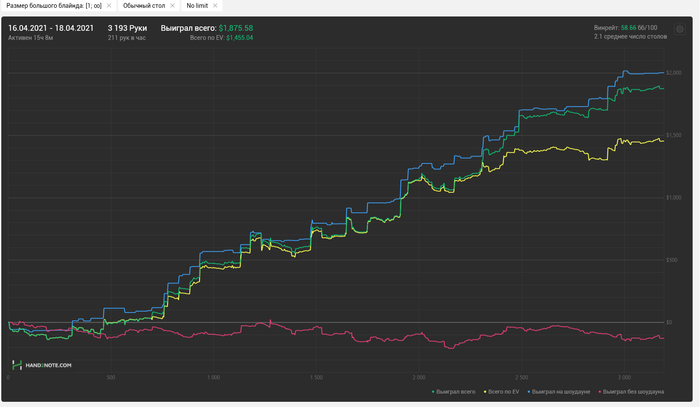Toggle 'Выиграл всего' line in legend
The width and height of the screenshot is (700, 407).
[454, 392]
